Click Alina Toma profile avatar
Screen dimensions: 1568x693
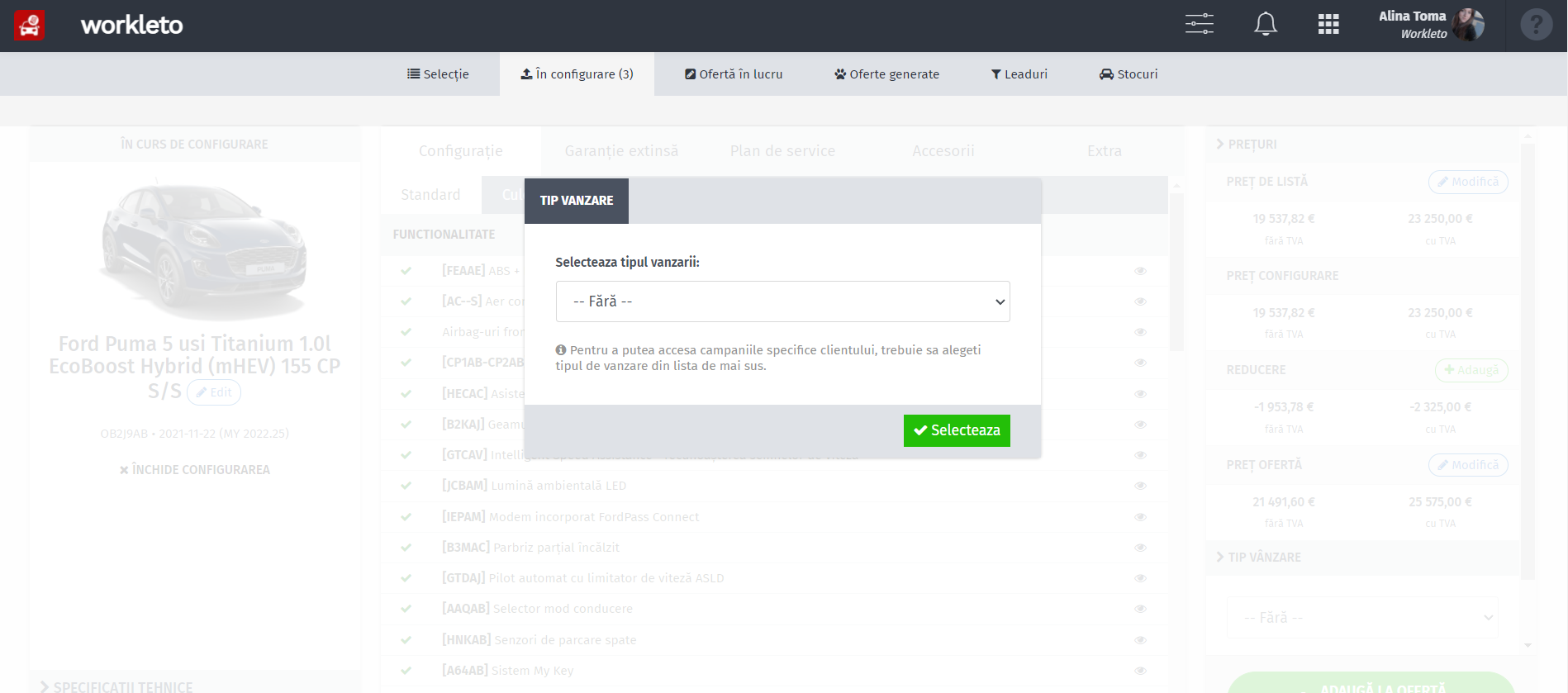1469,25
